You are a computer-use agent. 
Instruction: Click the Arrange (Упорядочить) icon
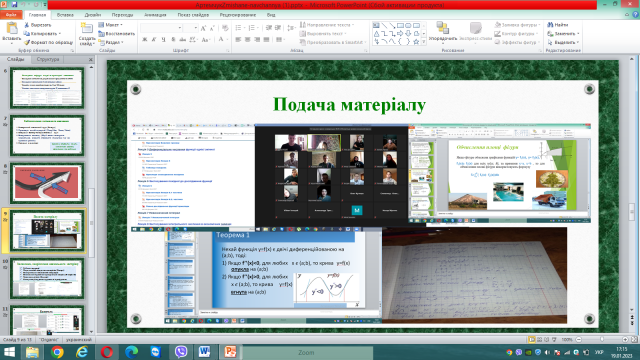(x=442, y=28)
